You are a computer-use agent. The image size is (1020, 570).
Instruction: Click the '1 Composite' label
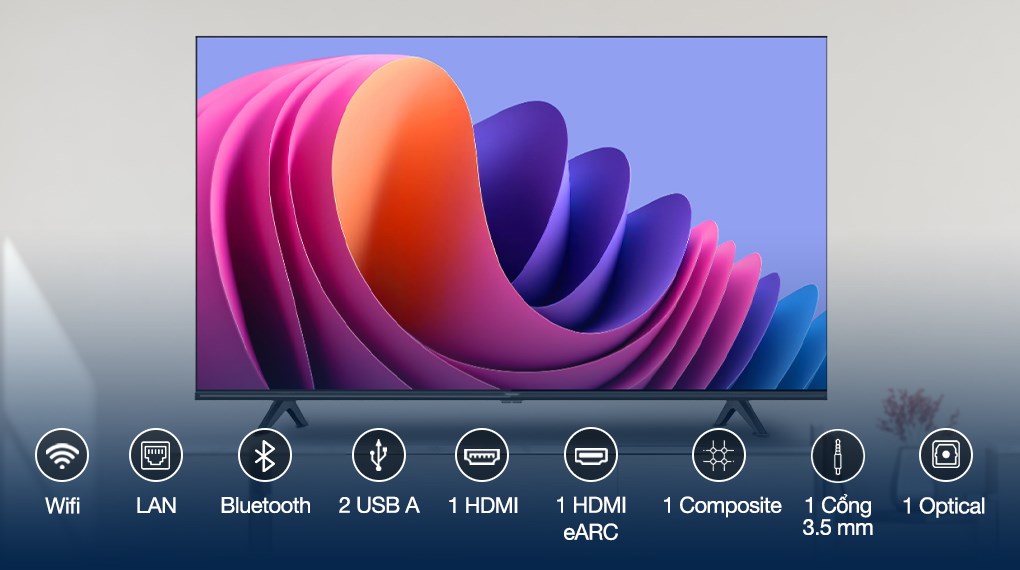pyautogui.click(x=722, y=506)
